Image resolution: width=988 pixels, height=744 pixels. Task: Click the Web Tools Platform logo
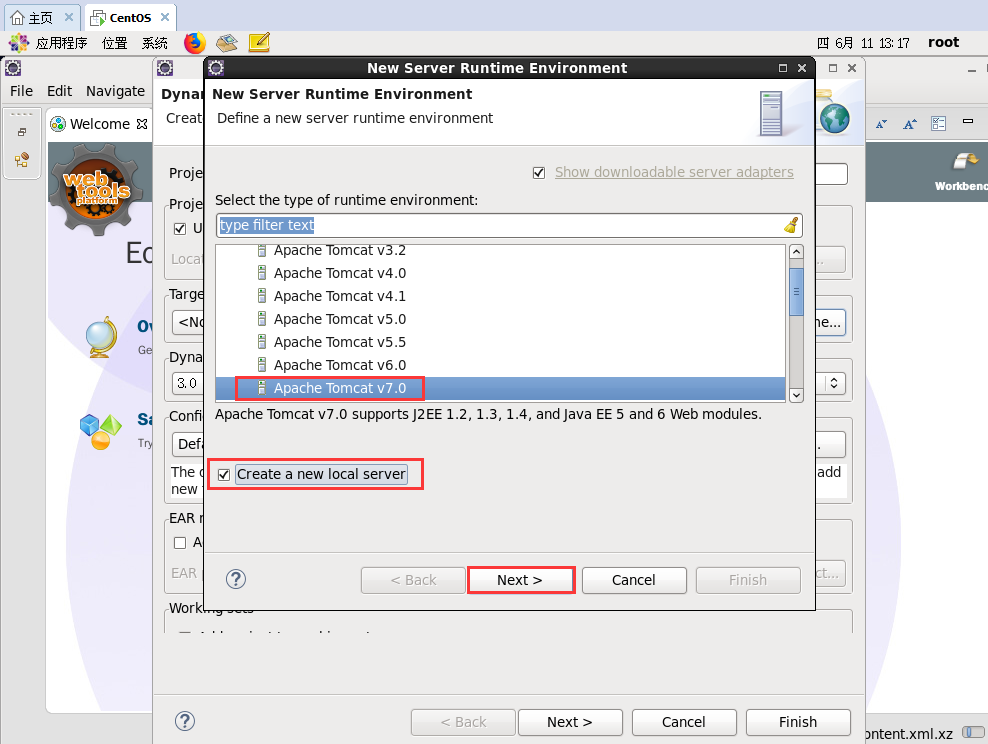click(x=96, y=188)
